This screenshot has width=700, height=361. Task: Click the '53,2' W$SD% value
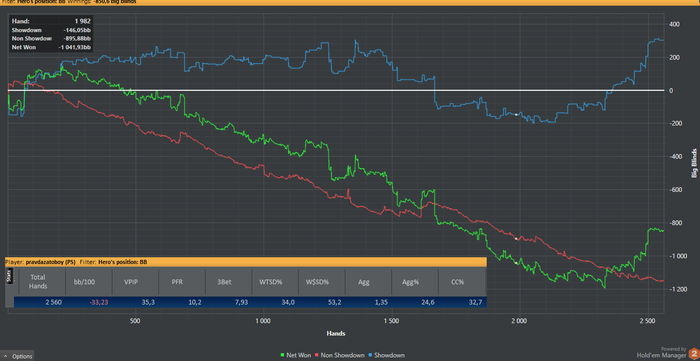[334, 302]
